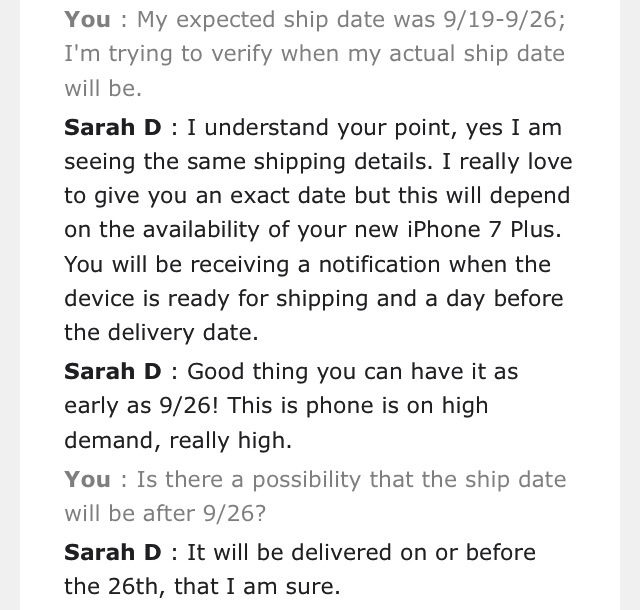Click the words "This is phone is on high"
This screenshot has width=640, height=610.
click(358, 405)
